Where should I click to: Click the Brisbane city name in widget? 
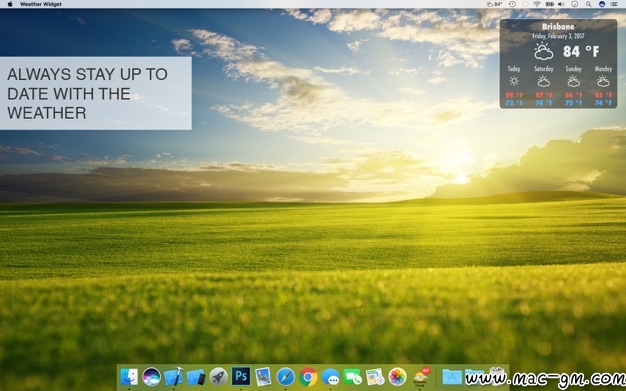click(x=558, y=27)
